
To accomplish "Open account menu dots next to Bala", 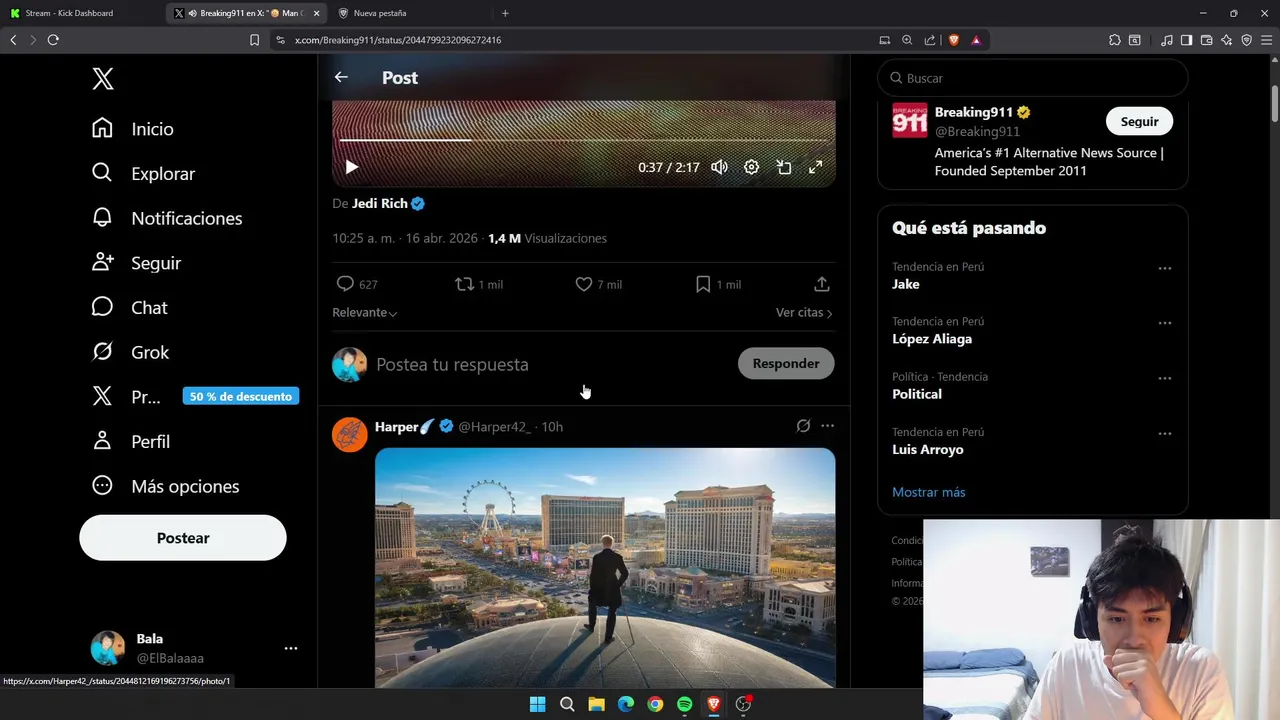I will coord(291,648).
